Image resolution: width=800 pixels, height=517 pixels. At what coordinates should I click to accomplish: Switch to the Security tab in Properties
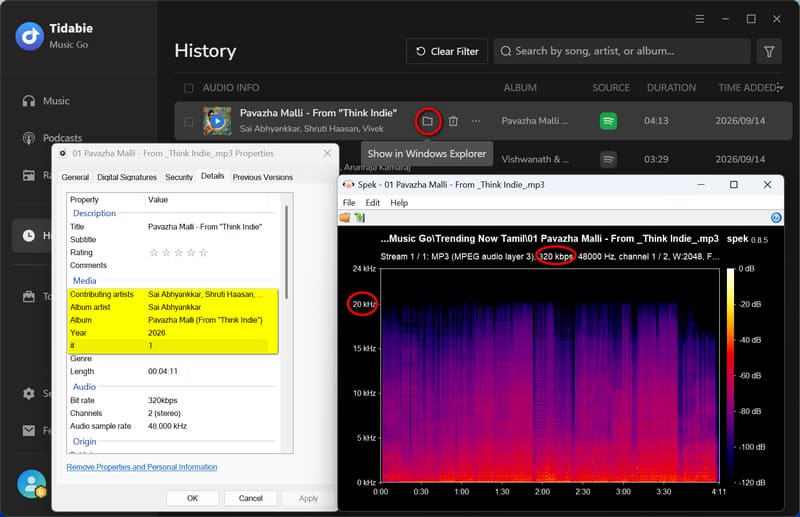click(x=179, y=177)
